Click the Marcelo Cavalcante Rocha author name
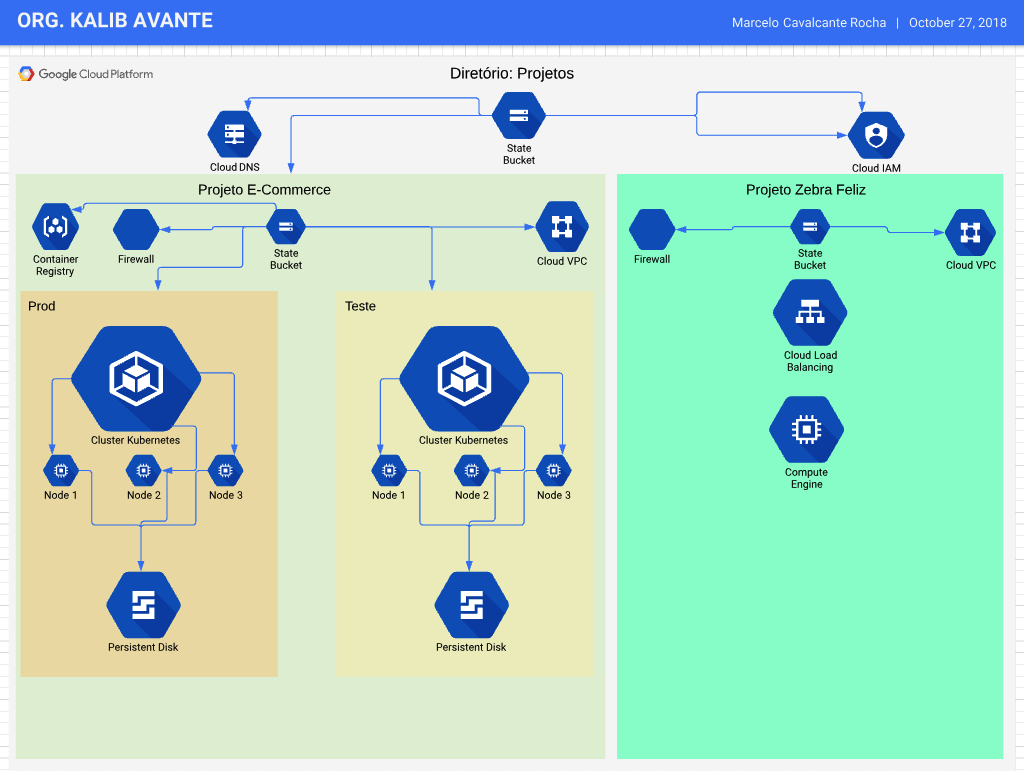 808,23
